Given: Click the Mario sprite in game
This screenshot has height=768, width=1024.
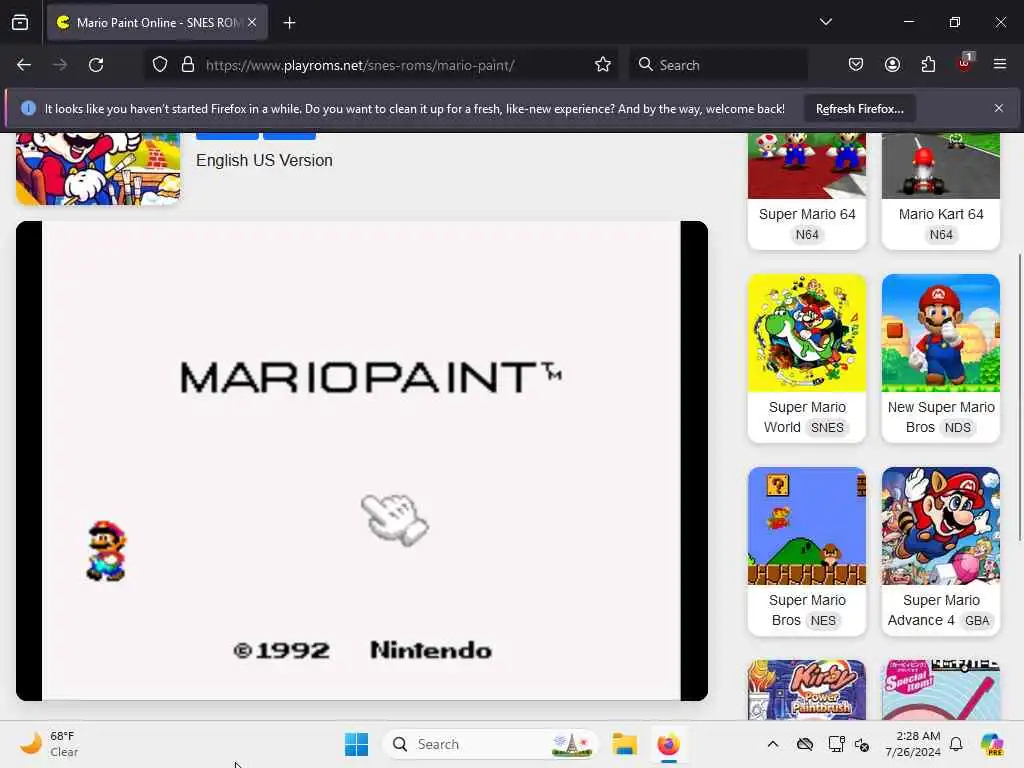Looking at the screenshot, I should point(106,550).
